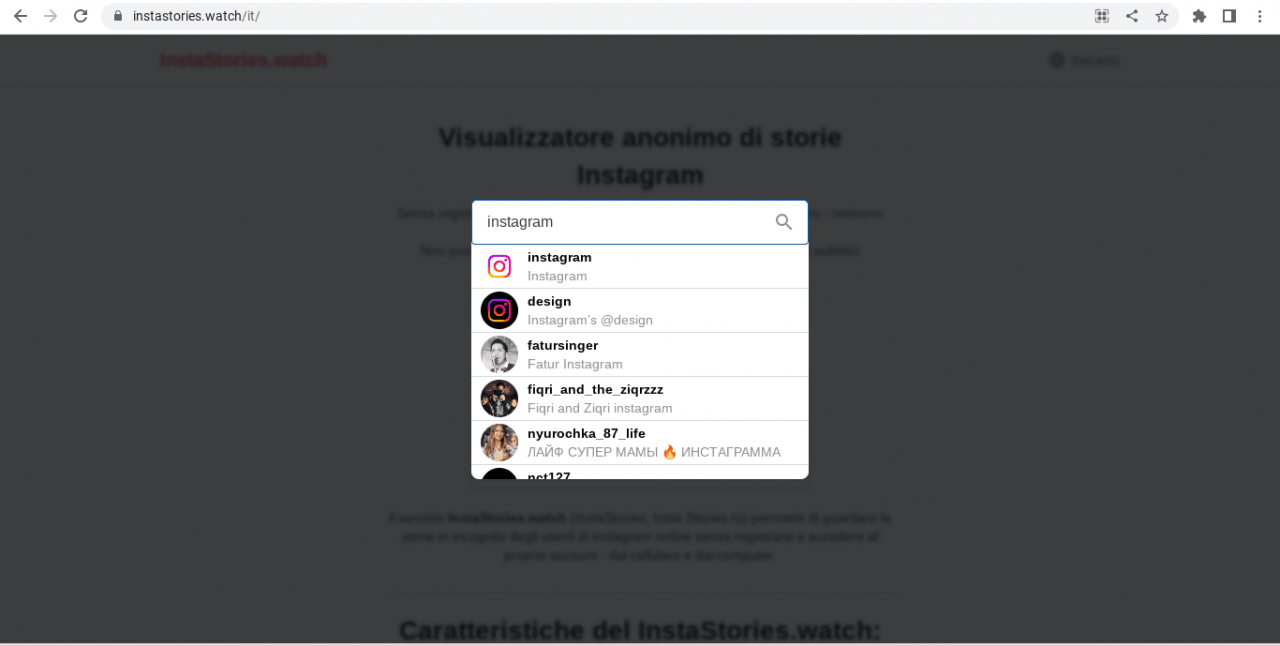The width and height of the screenshot is (1280, 646).
Task: Open the InstaStories.watch logo link
Action: pos(244,60)
